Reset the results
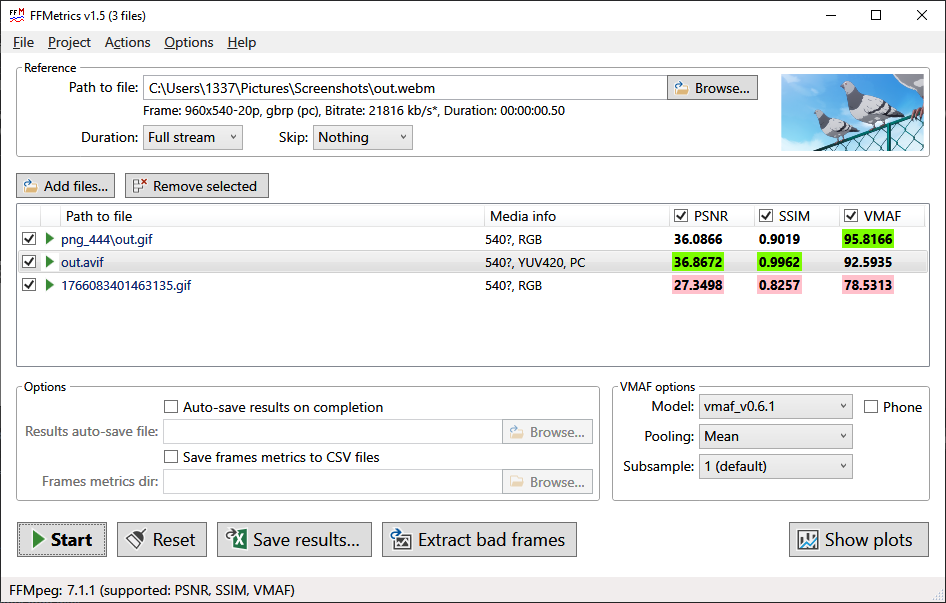The height and width of the screenshot is (603, 946). point(162,539)
